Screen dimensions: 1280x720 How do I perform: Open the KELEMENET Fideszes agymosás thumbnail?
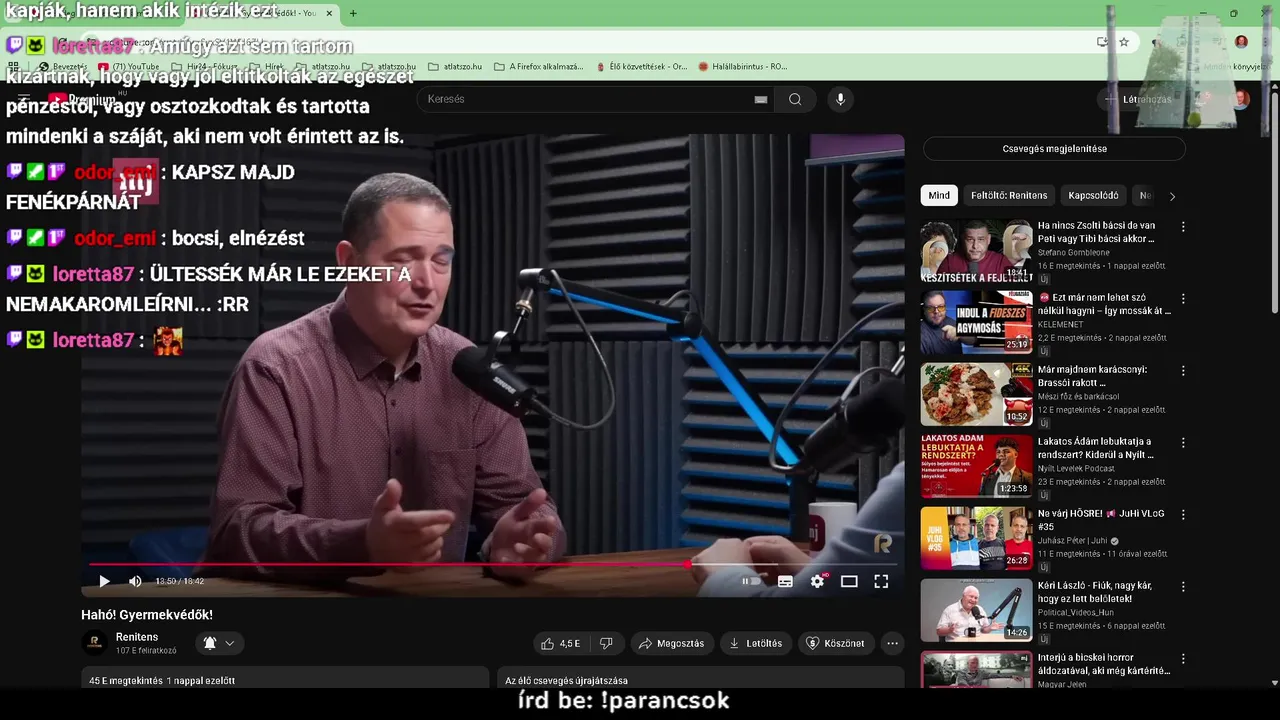click(976, 323)
